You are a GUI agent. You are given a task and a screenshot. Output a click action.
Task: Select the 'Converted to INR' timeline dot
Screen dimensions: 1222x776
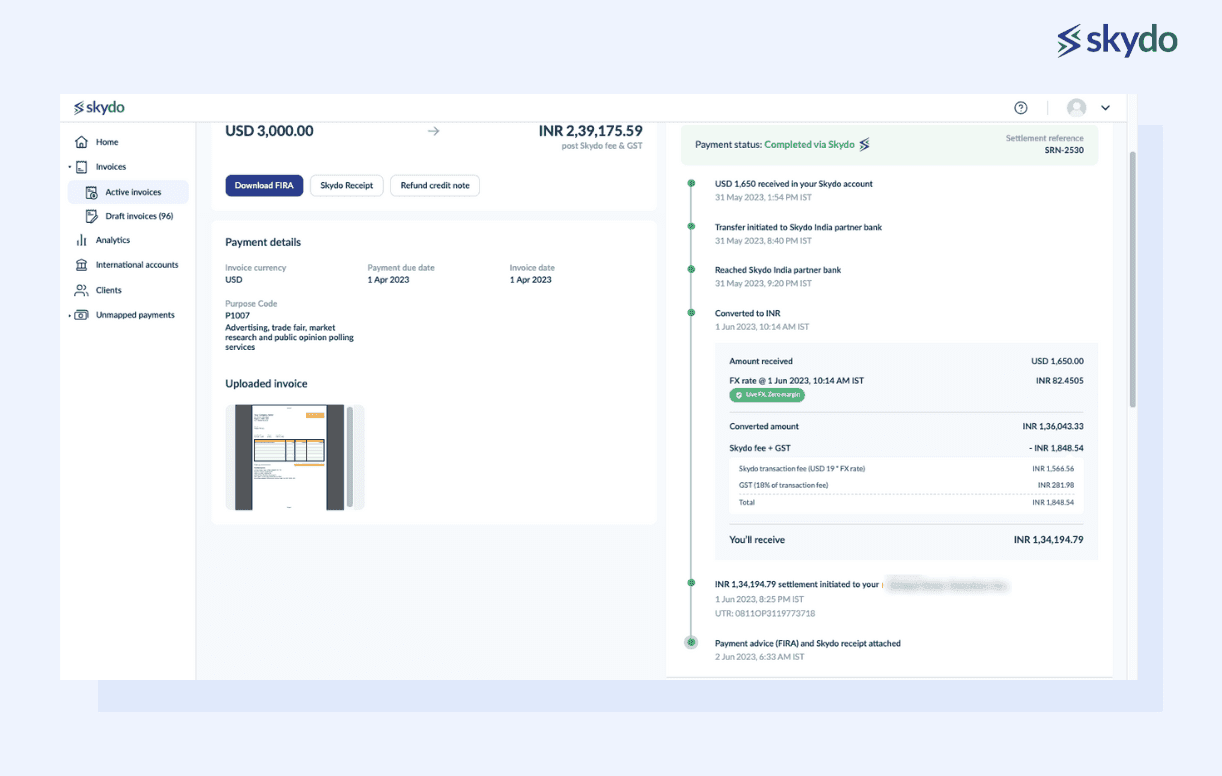(x=690, y=313)
